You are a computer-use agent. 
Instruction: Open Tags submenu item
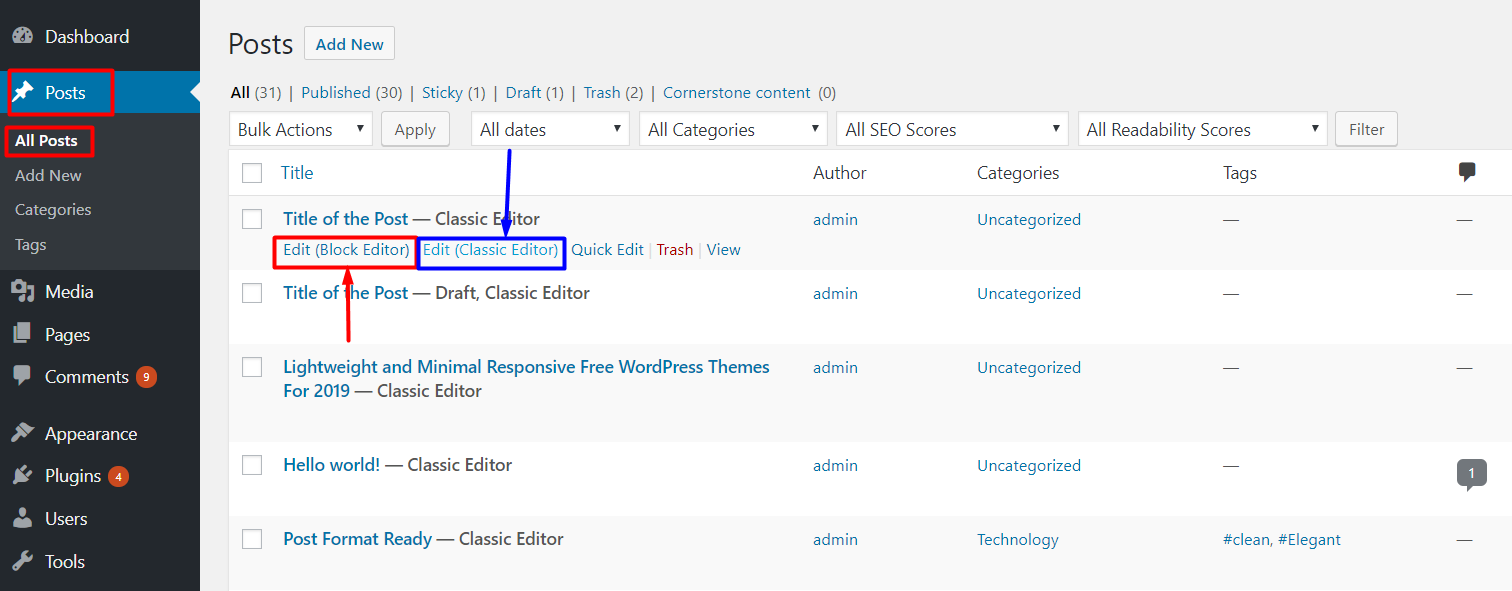point(30,244)
